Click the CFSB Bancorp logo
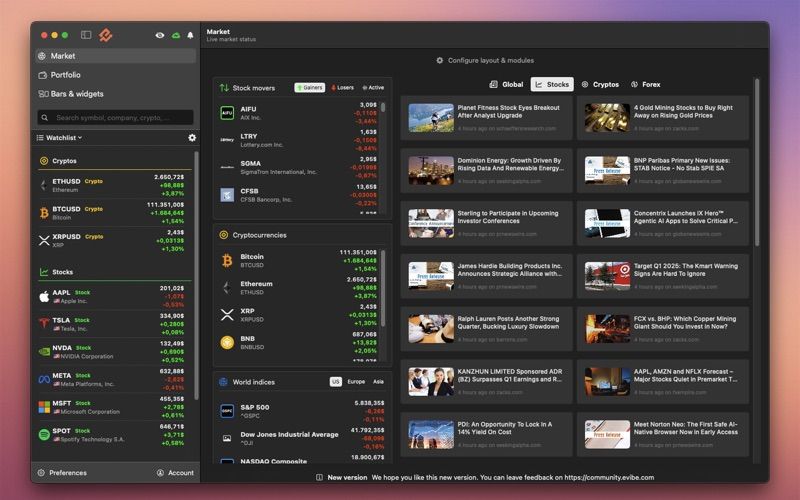Image resolution: width=800 pixels, height=500 pixels. [227, 194]
